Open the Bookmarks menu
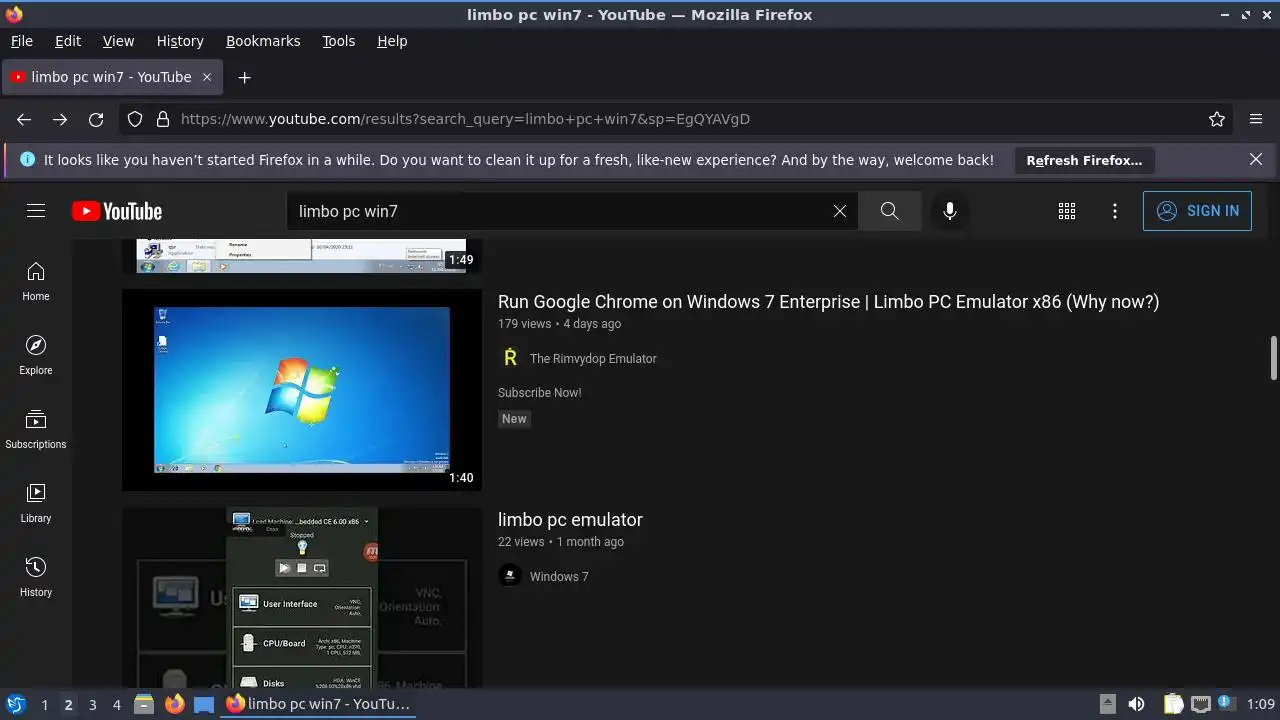This screenshot has height=720, width=1280. point(263,41)
